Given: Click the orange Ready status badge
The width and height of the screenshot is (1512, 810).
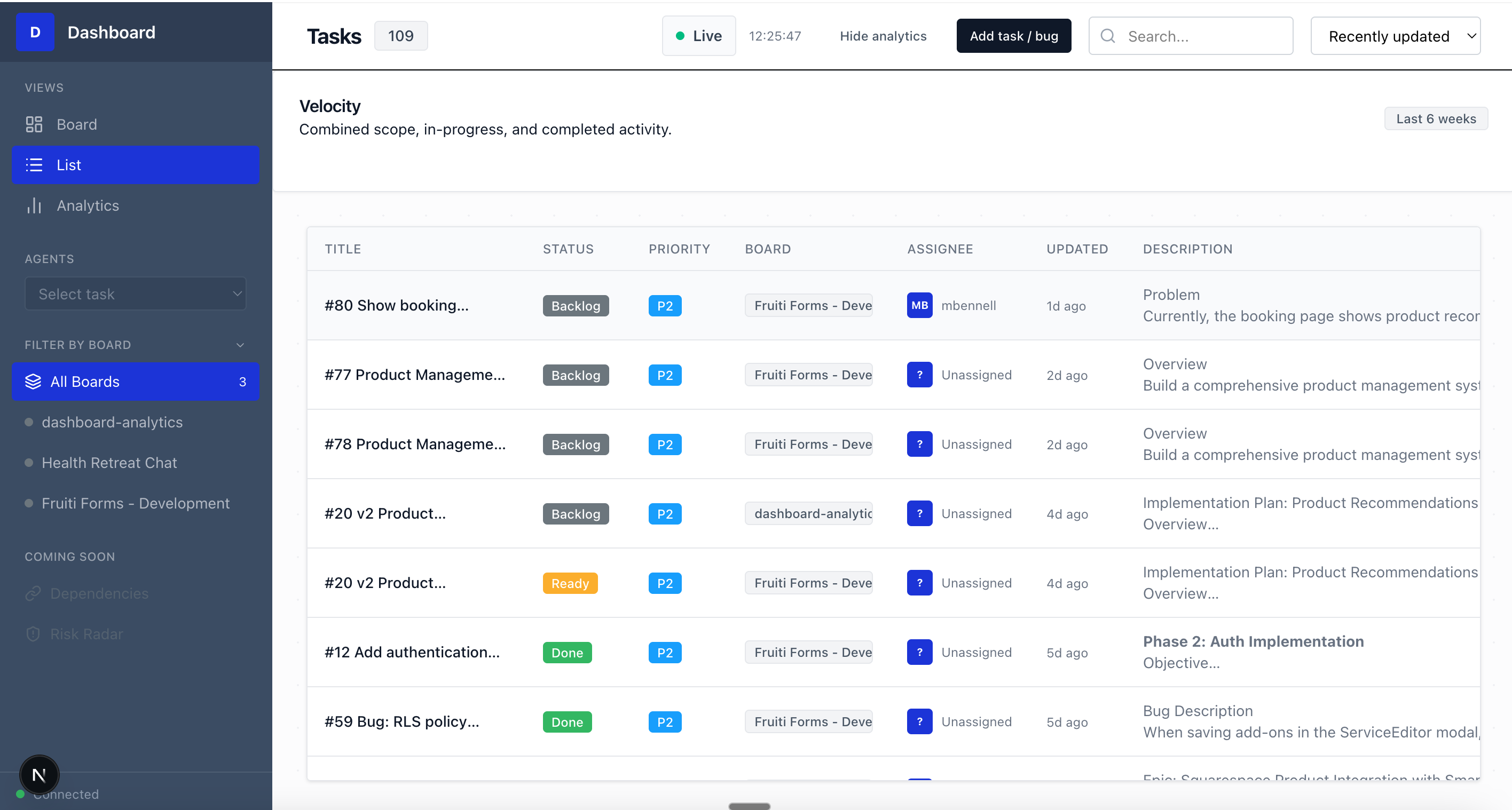Looking at the screenshot, I should click(x=570, y=583).
